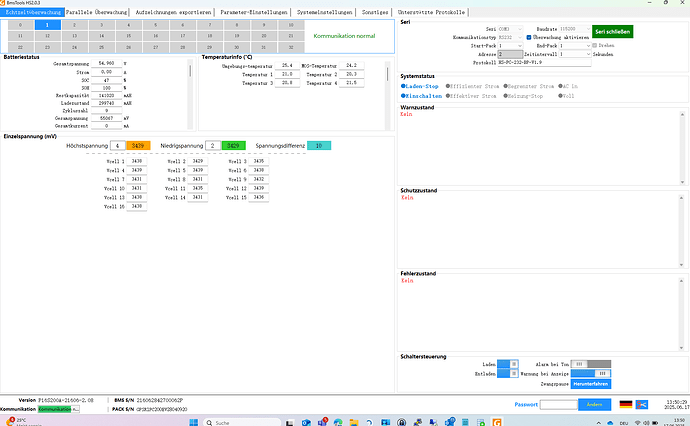Toggle the Drehen checkbox

595,45
